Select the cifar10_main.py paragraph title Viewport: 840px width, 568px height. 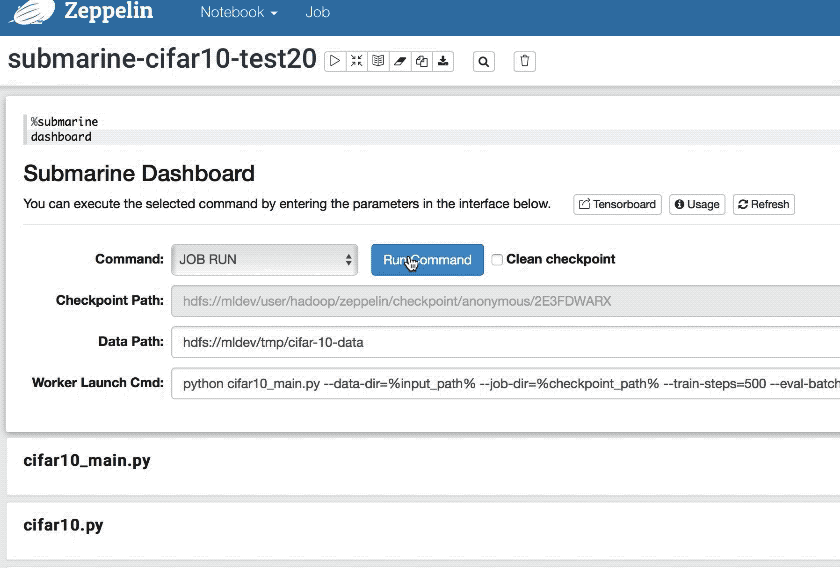tap(87, 461)
